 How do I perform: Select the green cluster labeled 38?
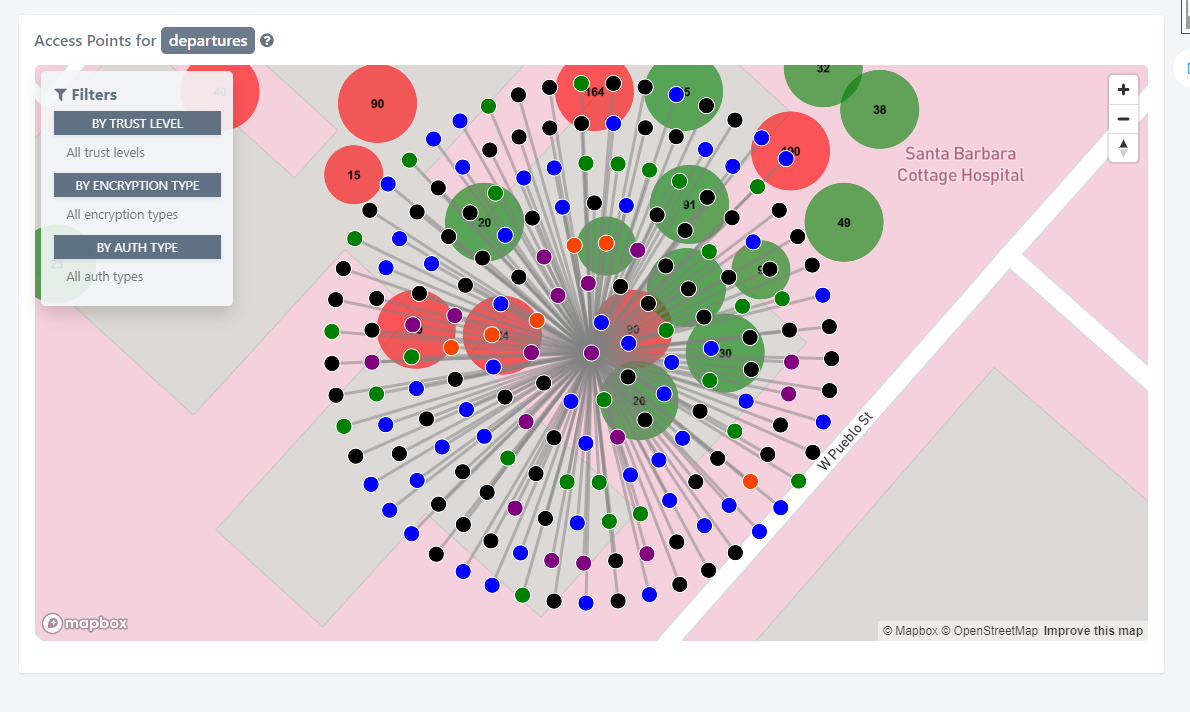click(880, 109)
